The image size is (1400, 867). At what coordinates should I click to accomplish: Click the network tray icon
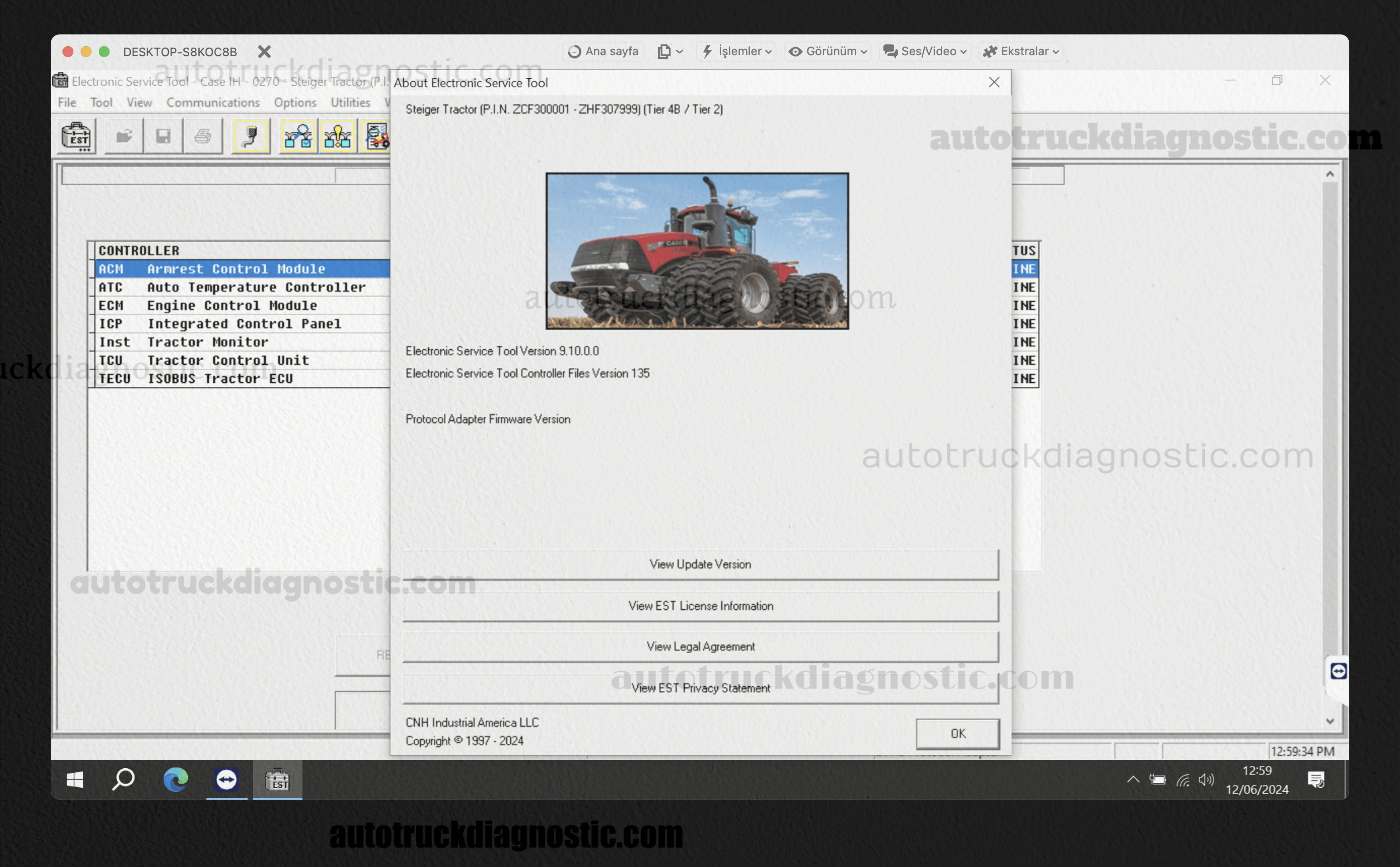[x=1183, y=780]
